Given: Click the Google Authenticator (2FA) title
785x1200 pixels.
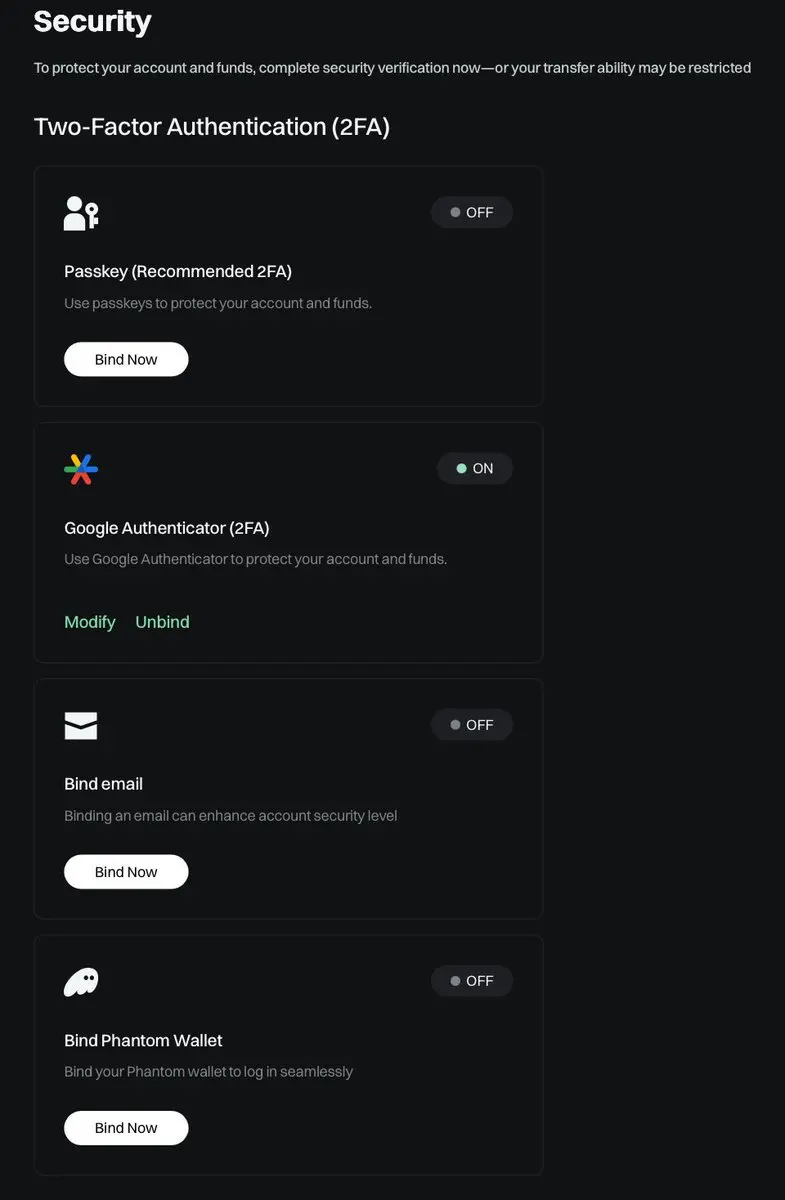Looking at the screenshot, I should [x=167, y=528].
